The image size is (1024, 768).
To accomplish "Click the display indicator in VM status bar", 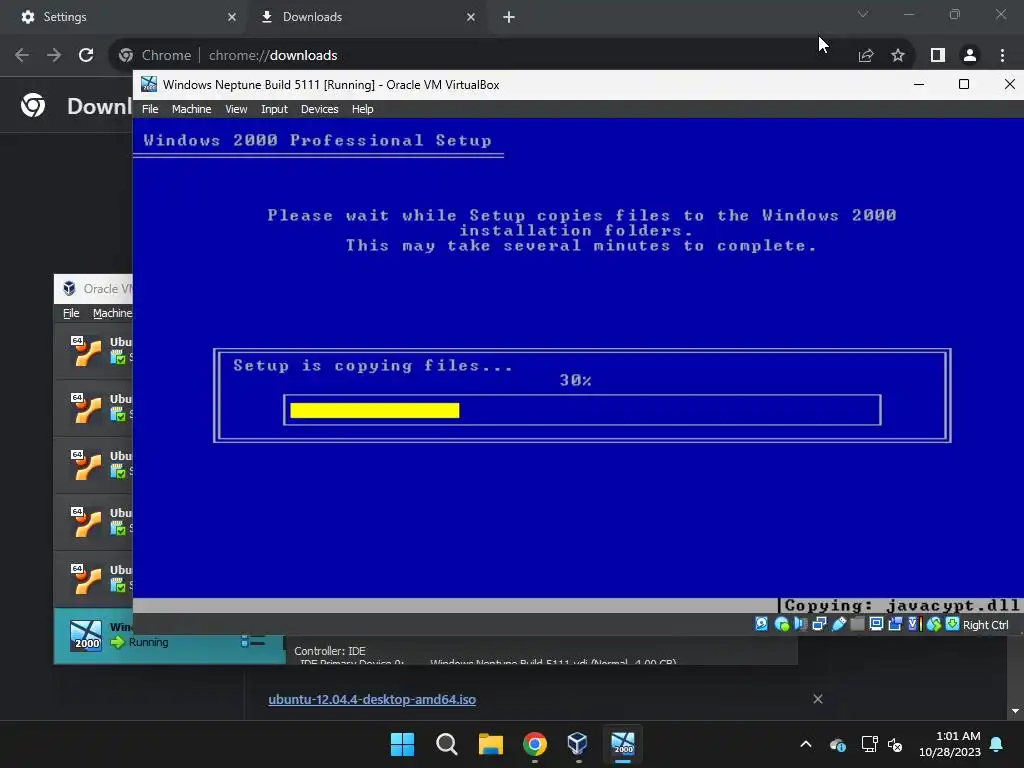I will coord(876,624).
